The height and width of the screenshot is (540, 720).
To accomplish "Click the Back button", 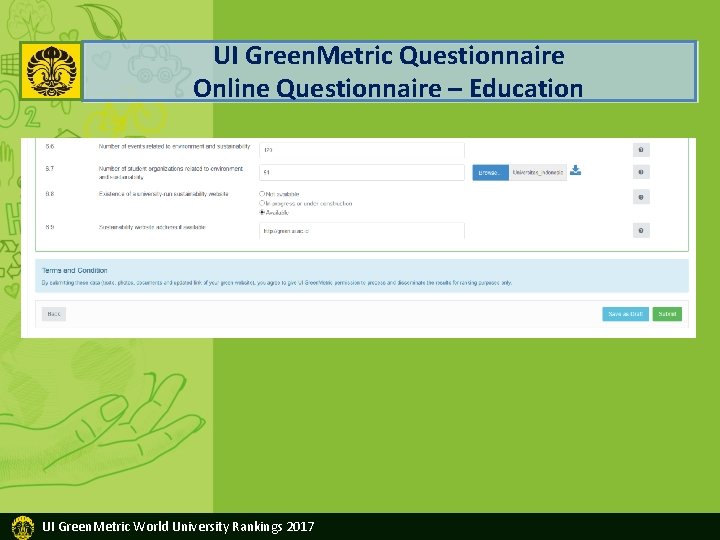I will click(54, 314).
